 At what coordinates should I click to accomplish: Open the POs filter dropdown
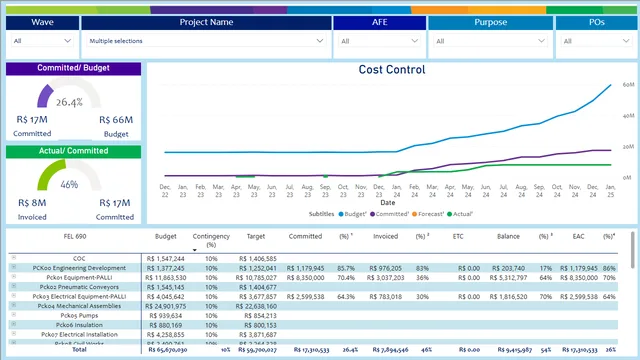(596, 41)
